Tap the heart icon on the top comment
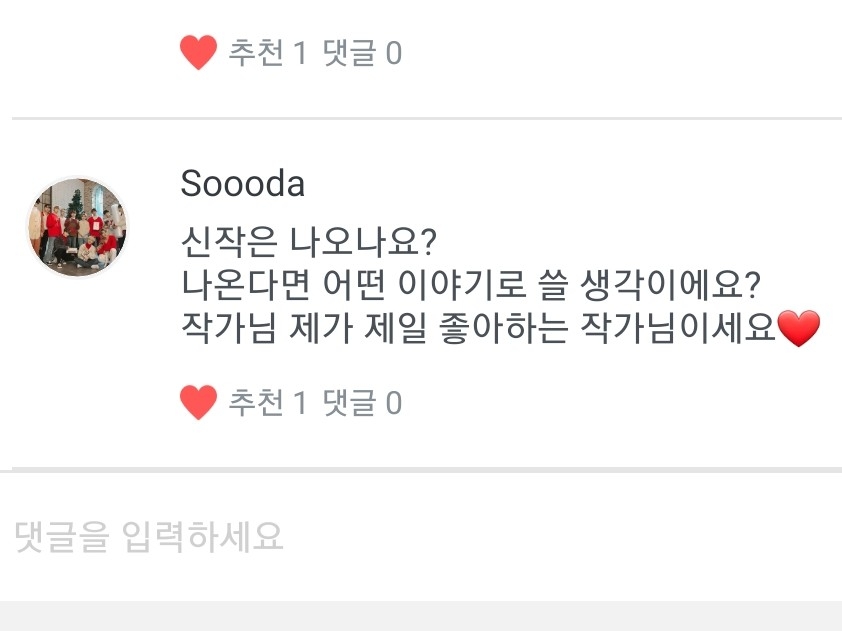This screenshot has width=842, height=631. [198, 52]
